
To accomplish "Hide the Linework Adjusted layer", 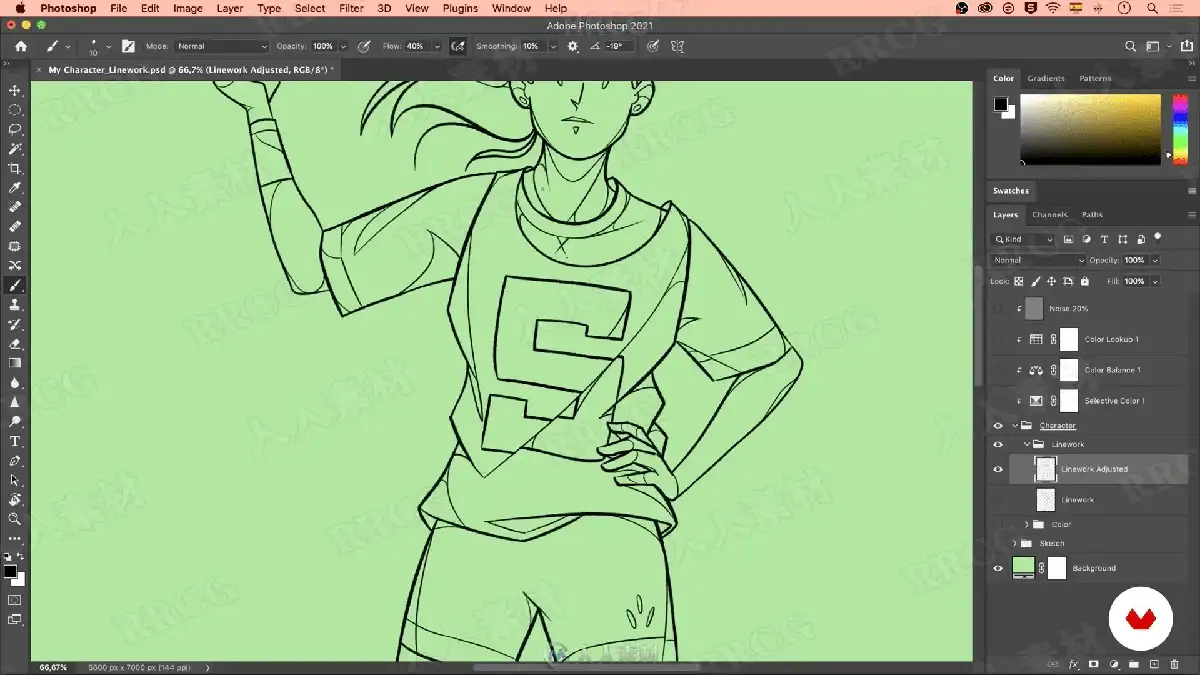I will [997, 469].
